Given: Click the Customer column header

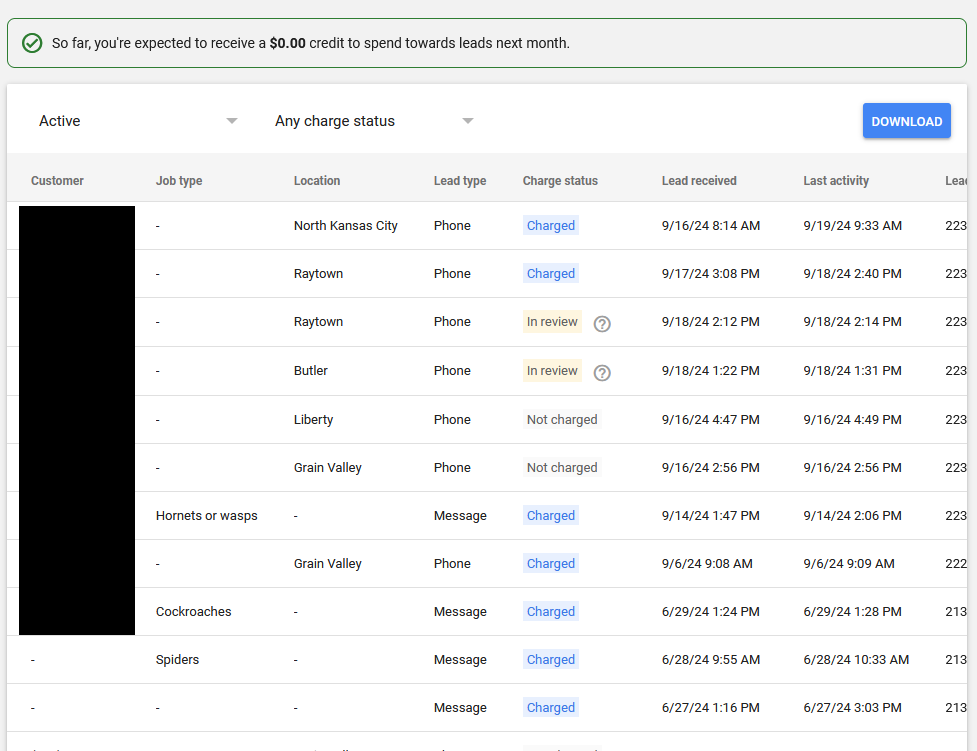Looking at the screenshot, I should point(57,181).
